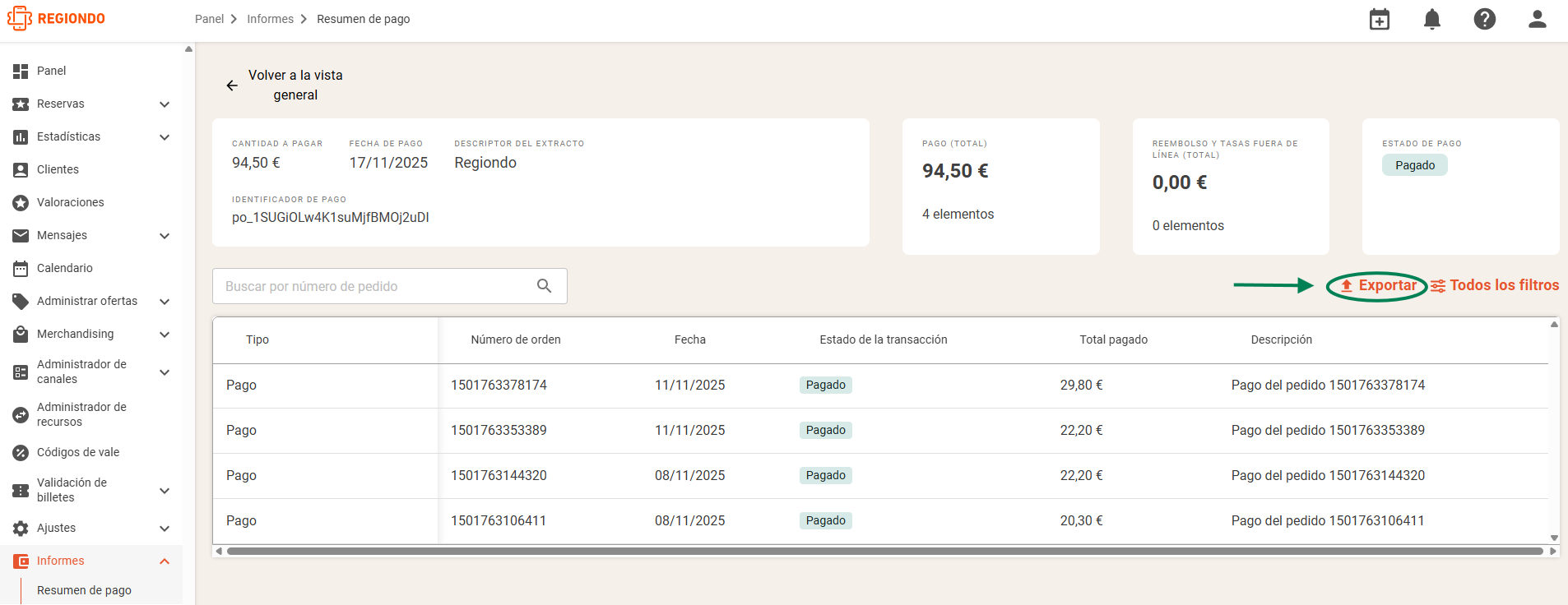Click Volver a la vista general
The height and width of the screenshot is (605, 1568).
click(295, 85)
